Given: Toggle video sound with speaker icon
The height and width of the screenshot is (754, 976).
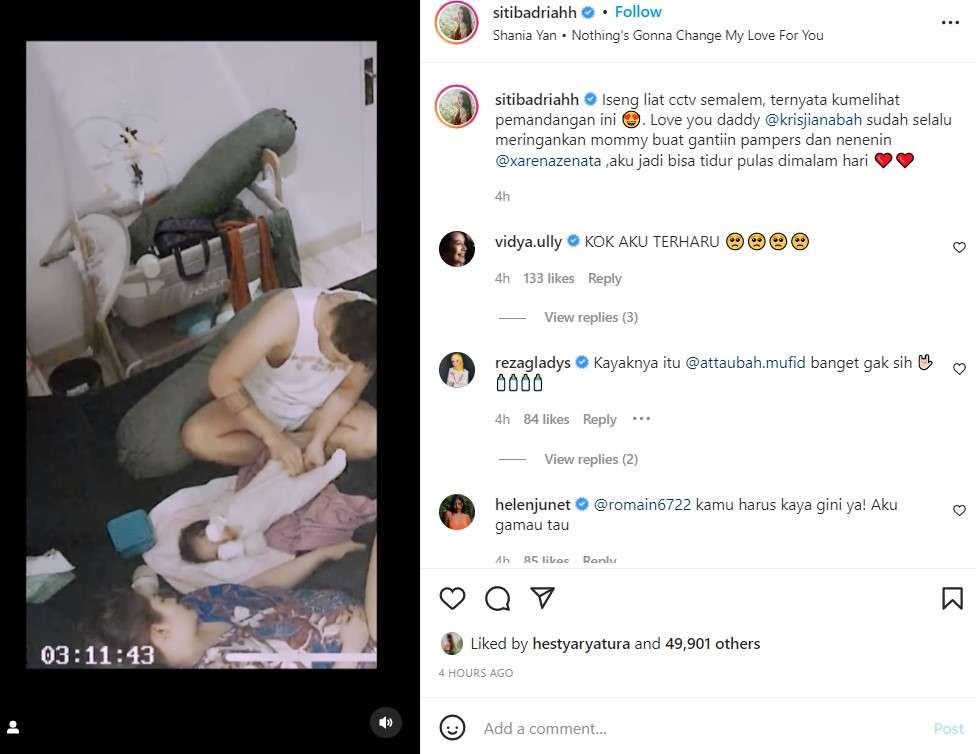Looking at the screenshot, I should point(386,722).
